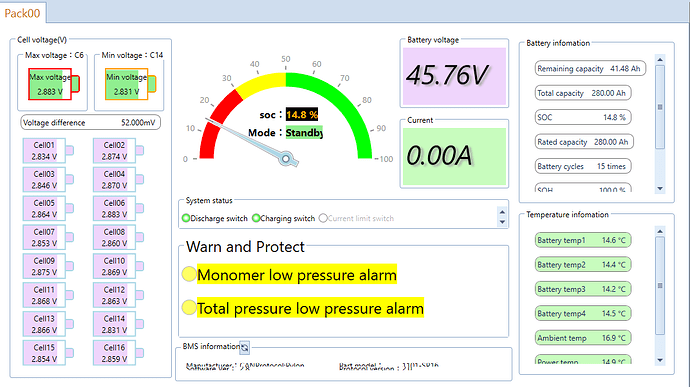Click the 45.76V battery voltage display

pyautogui.click(x=454, y=76)
